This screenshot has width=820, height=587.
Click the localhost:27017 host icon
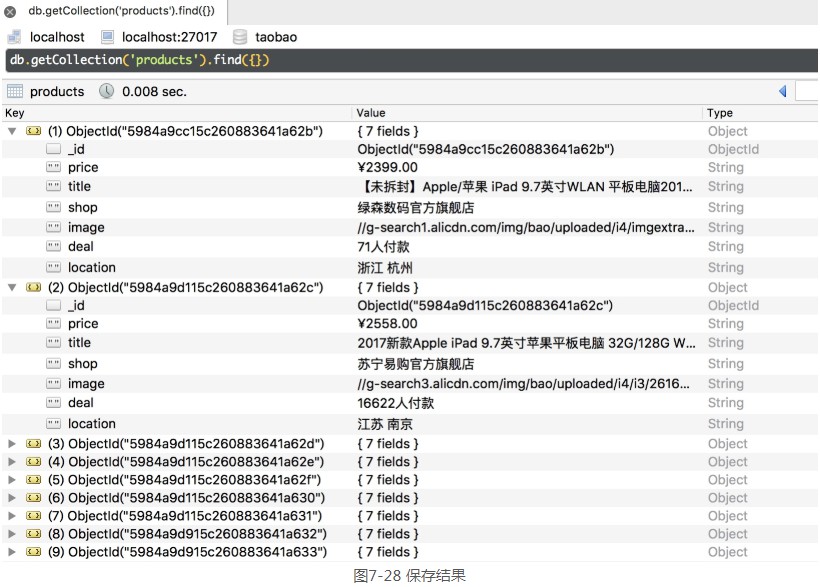[107, 37]
